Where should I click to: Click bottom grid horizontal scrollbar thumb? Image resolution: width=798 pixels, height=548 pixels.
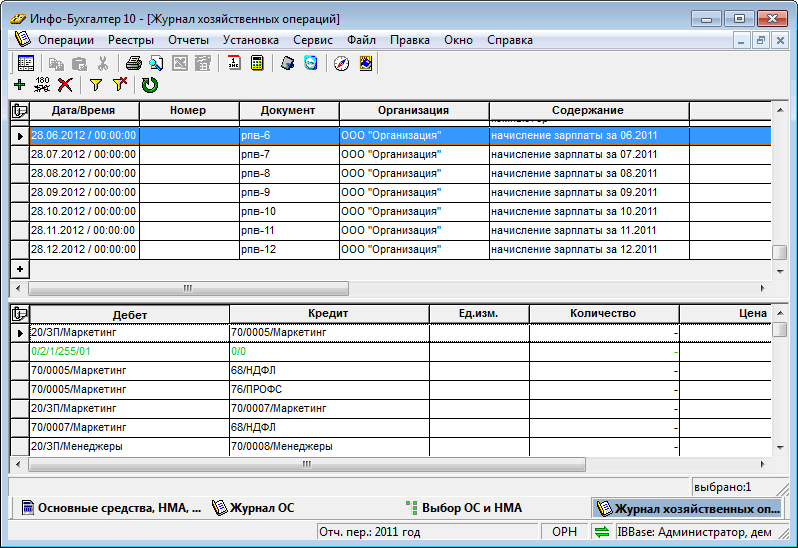(x=307, y=464)
